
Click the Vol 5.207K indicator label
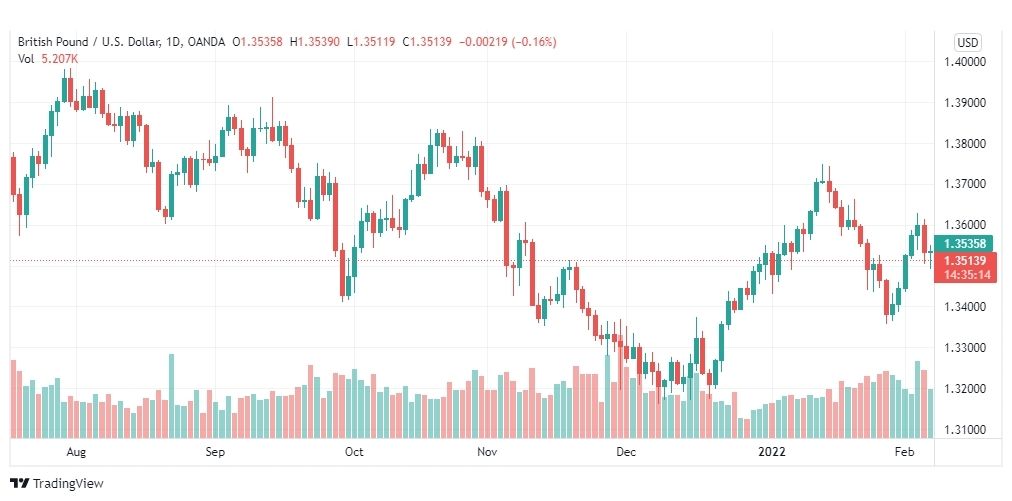(x=48, y=58)
